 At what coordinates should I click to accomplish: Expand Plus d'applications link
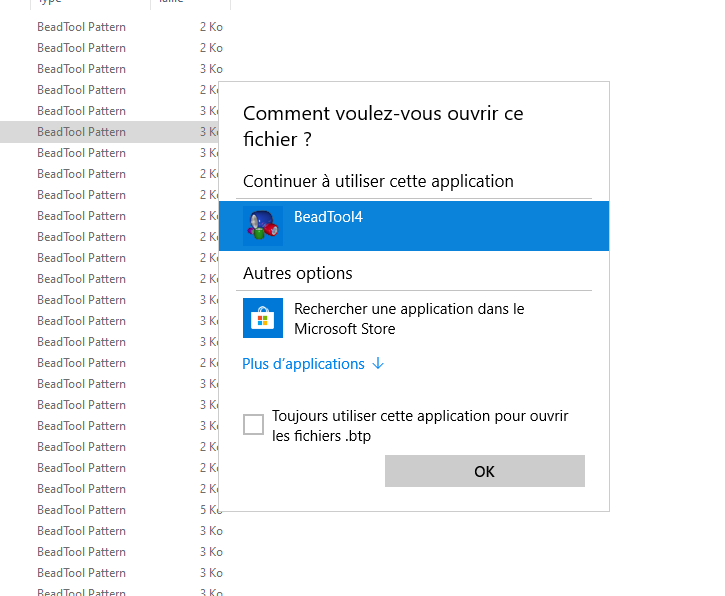[313, 364]
